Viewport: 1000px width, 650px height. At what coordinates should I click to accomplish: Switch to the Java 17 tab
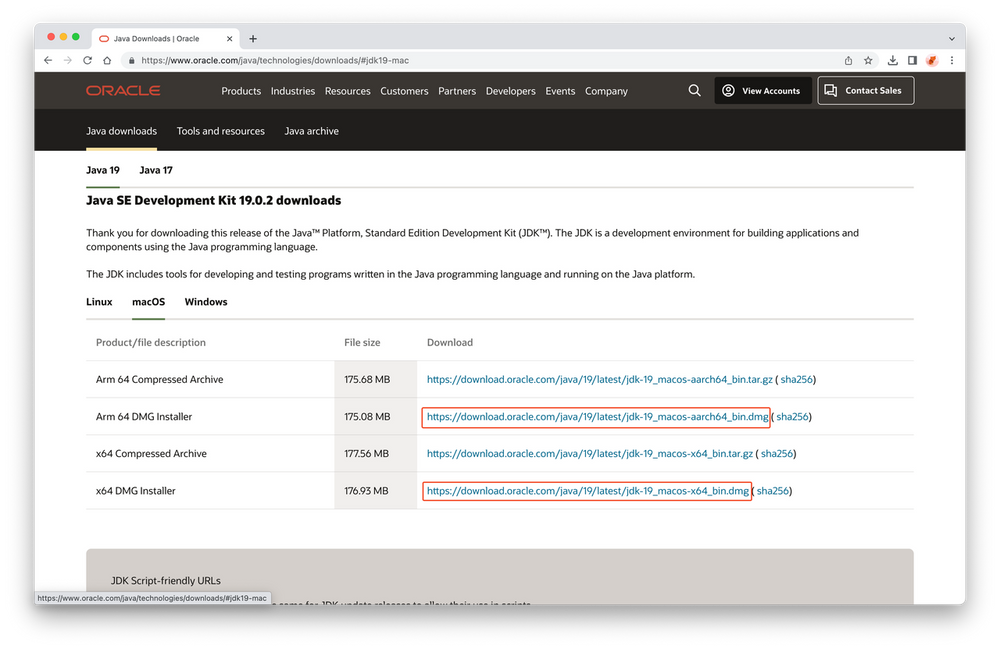[x=156, y=170]
